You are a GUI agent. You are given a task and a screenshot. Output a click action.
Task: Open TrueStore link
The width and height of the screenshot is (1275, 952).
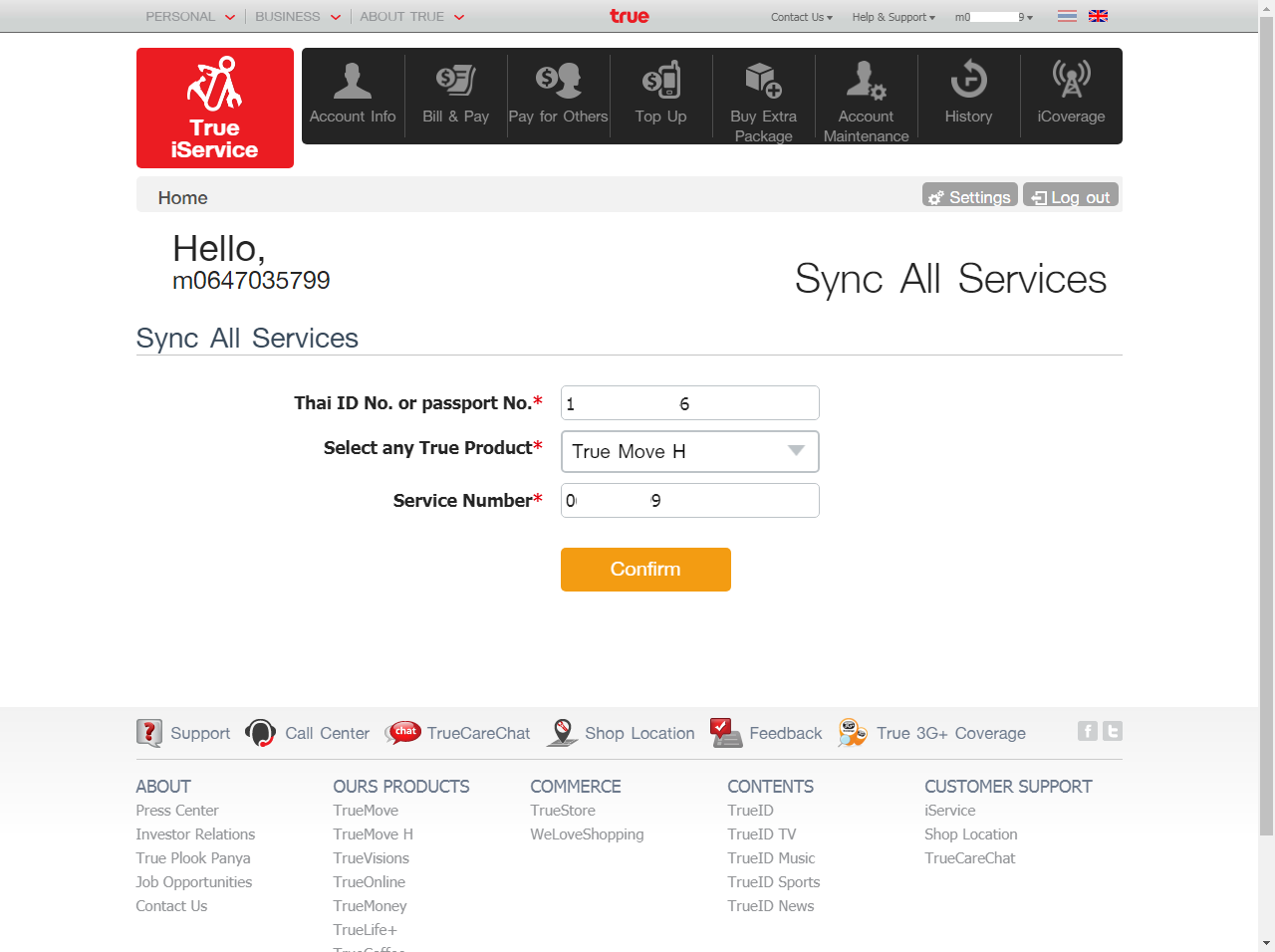pyautogui.click(x=563, y=811)
